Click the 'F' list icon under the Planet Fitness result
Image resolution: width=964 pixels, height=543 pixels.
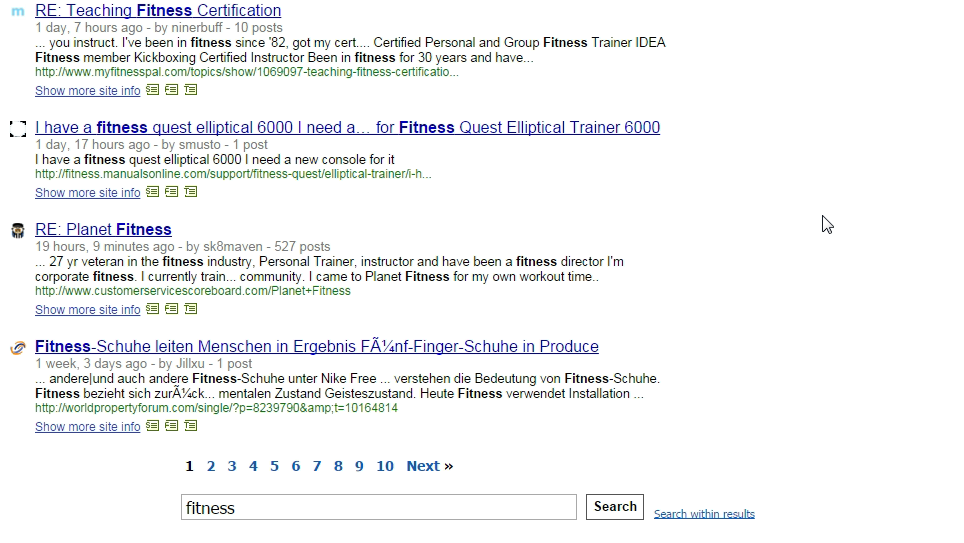click(x=172, y=309)
